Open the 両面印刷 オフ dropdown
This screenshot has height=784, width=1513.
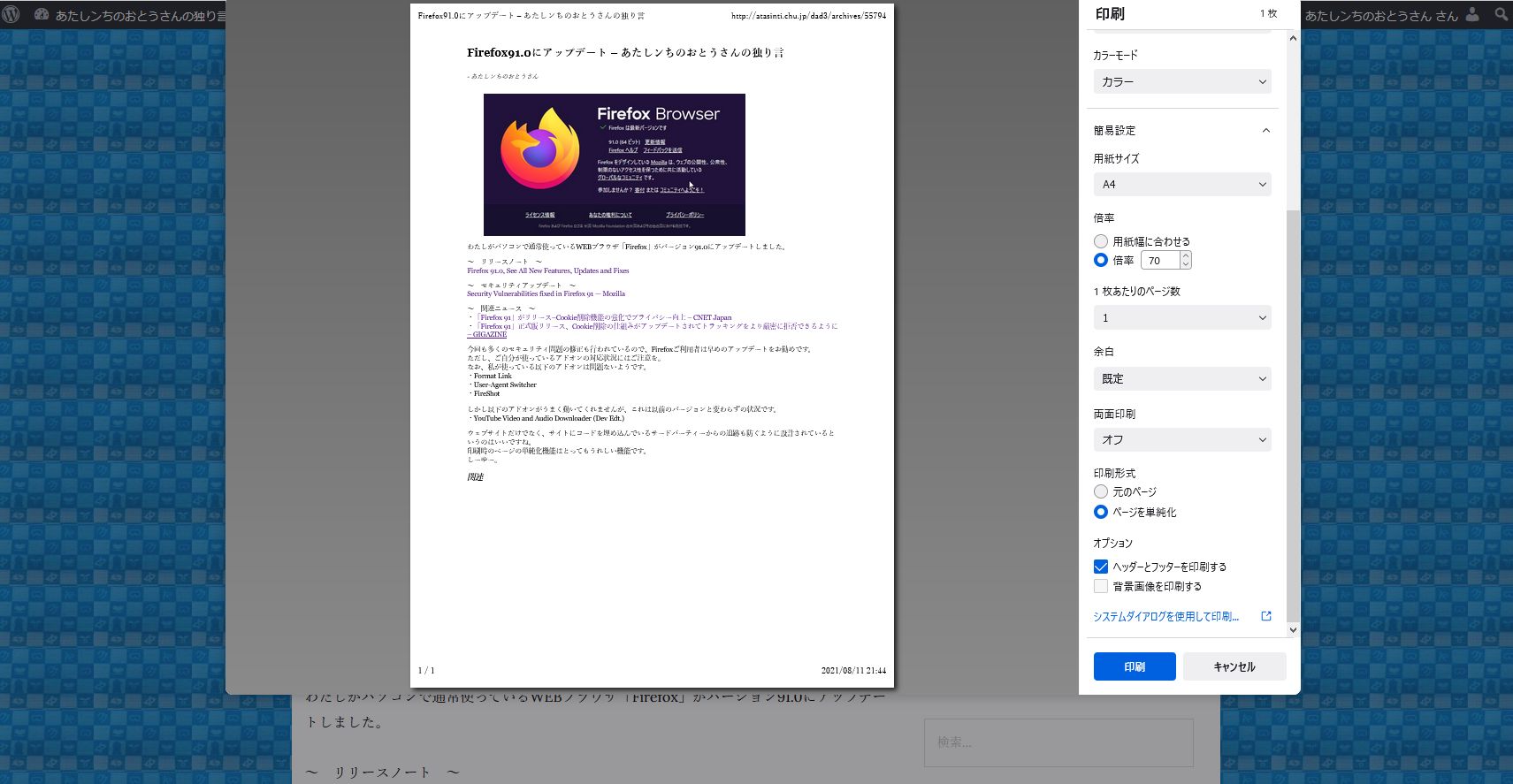pyautogui.click(x=1182, y=439)
